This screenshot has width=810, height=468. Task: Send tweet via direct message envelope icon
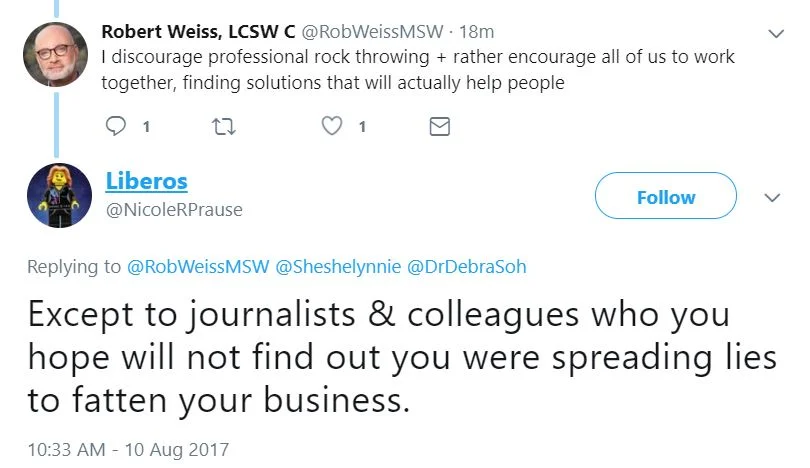438,126
